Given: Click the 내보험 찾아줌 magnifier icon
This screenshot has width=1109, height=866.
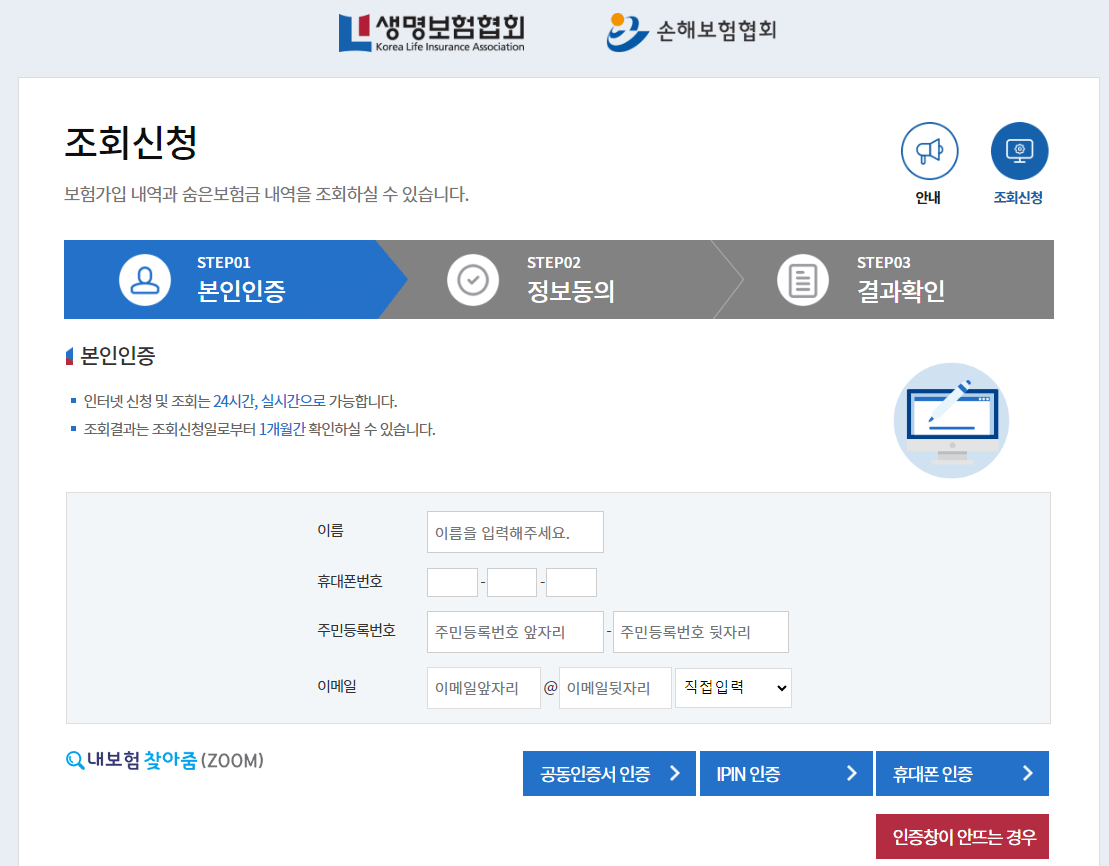Looking at the screenshot, I should (x=74, y=761).
